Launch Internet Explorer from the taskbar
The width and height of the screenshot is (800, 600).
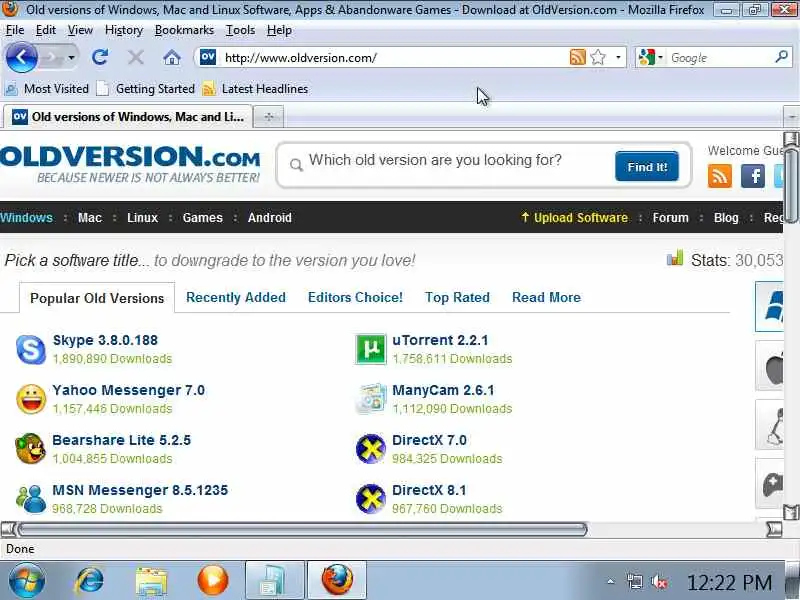click(90, 580)
